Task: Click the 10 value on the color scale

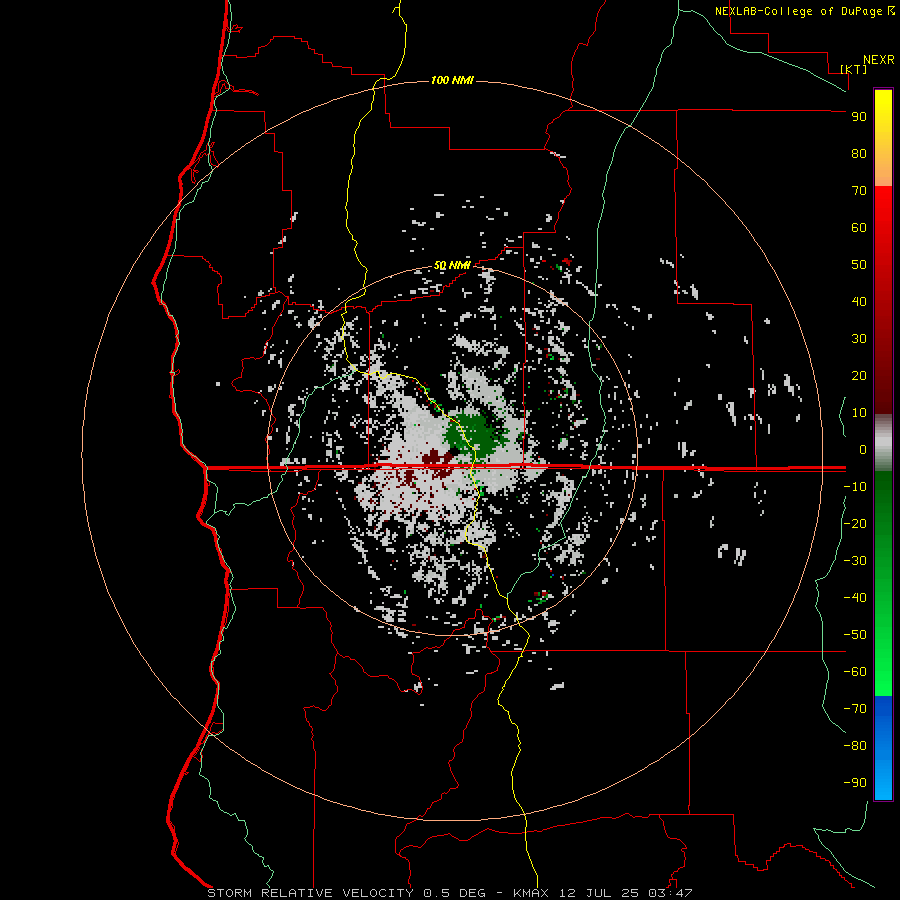Action: [859, 413]
